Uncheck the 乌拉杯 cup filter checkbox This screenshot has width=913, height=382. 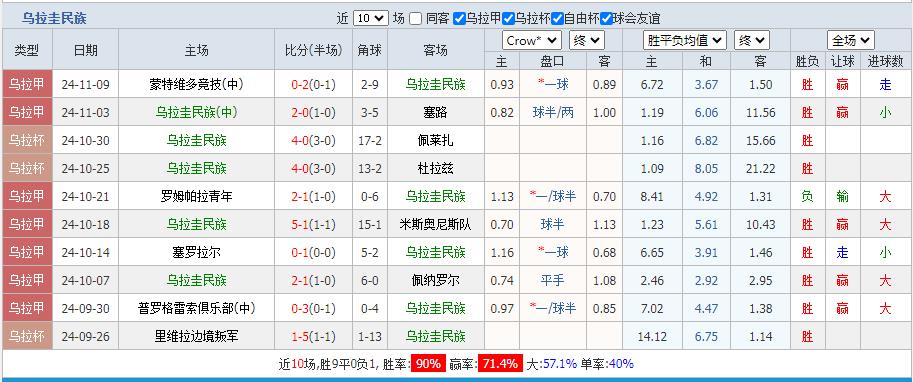(x=508, y=19)
